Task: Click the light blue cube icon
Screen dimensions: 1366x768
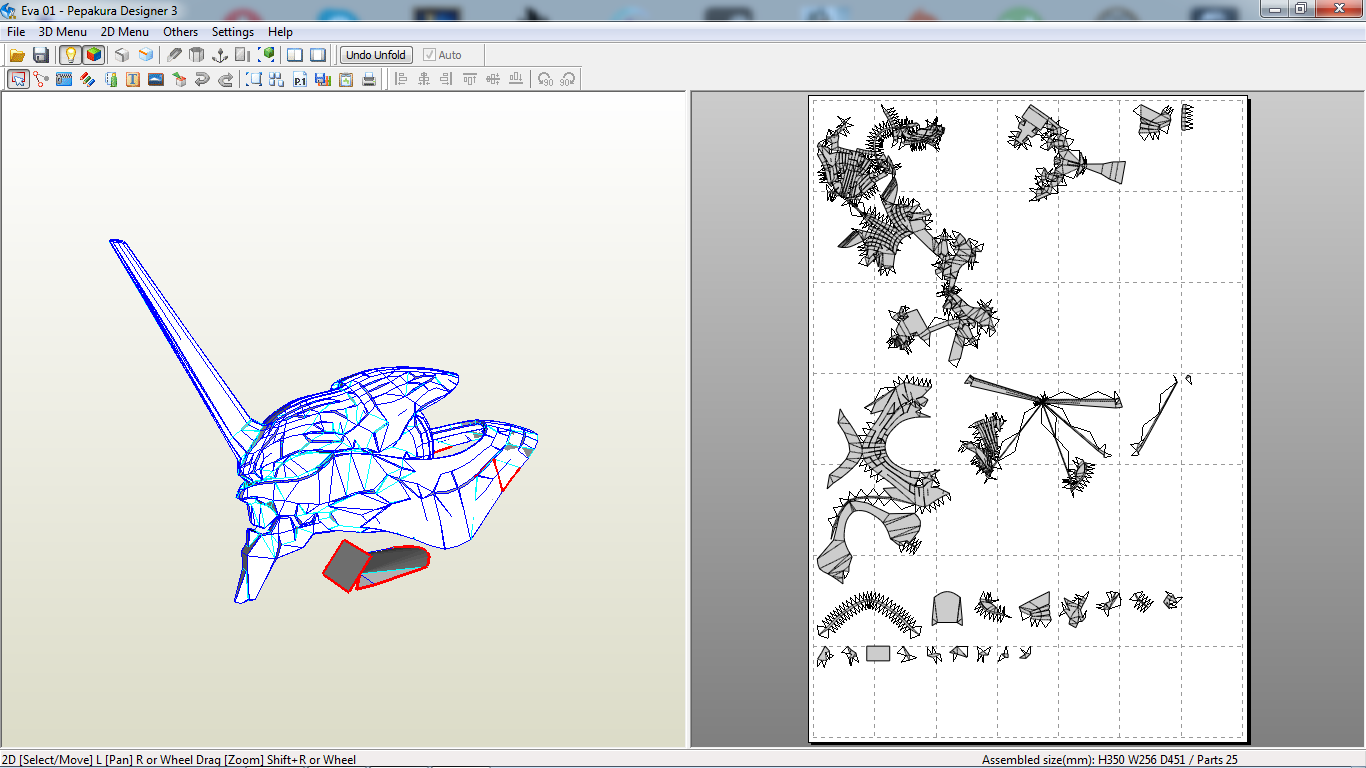Action: click(x=146, y=55)
